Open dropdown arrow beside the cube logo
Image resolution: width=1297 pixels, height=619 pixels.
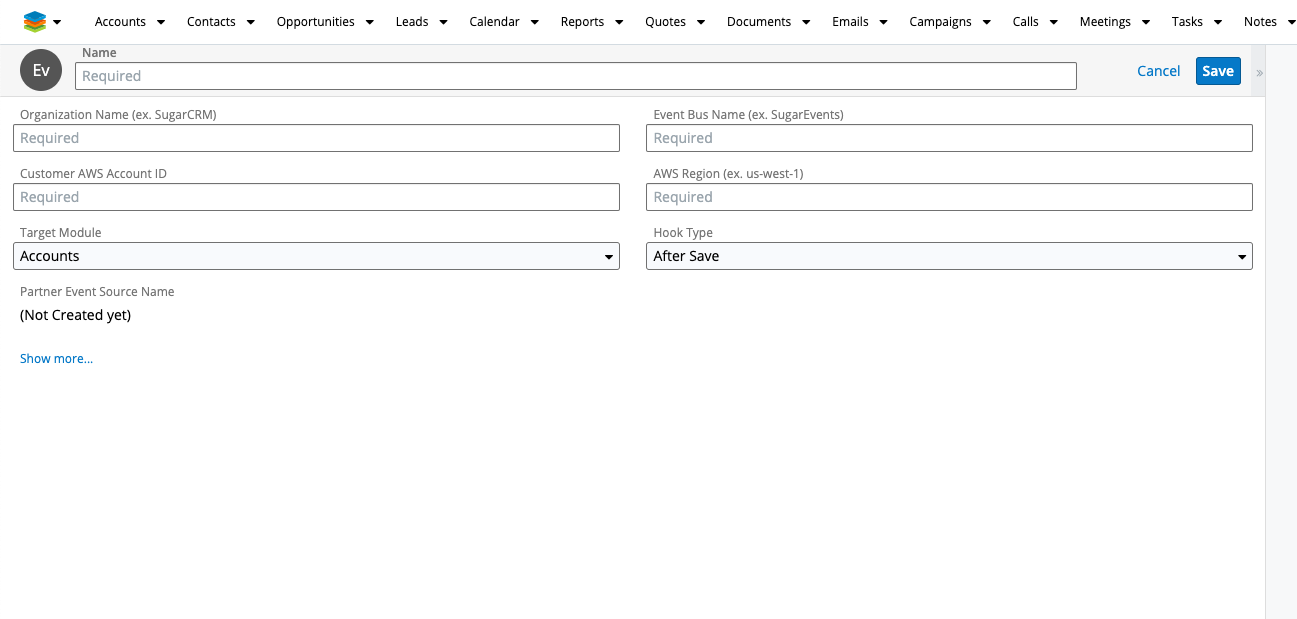(57, 22)
